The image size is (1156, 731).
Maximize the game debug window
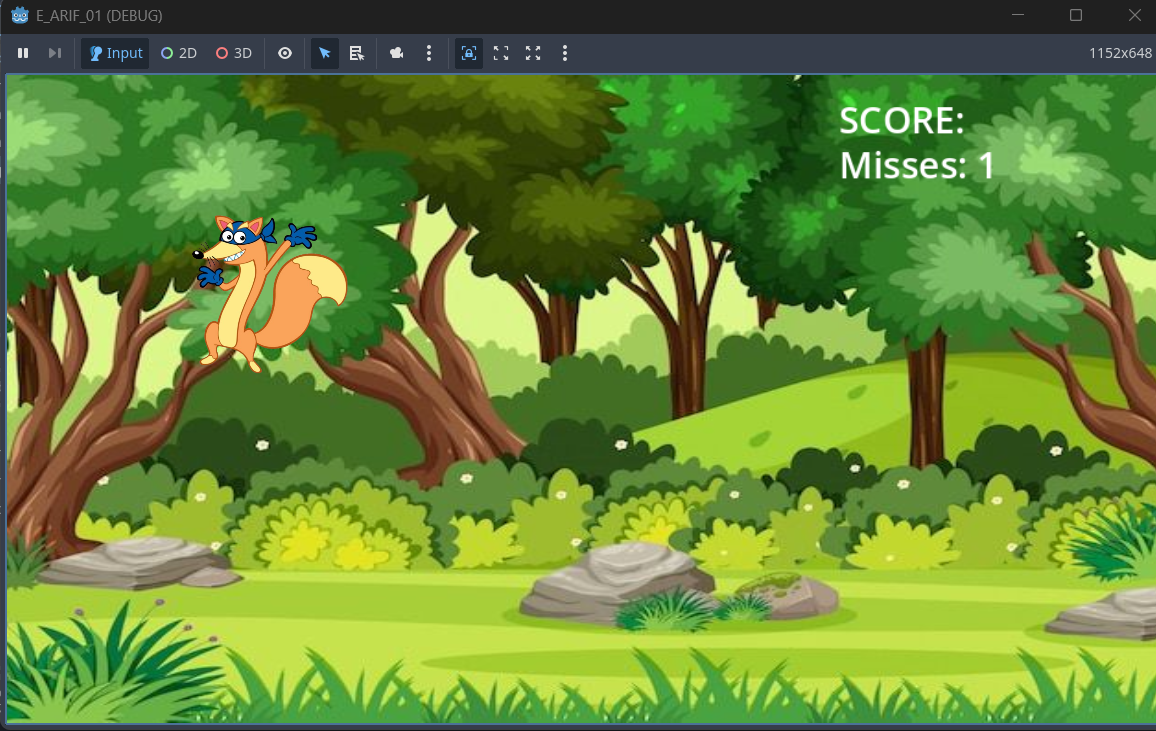click(1076, 15)
